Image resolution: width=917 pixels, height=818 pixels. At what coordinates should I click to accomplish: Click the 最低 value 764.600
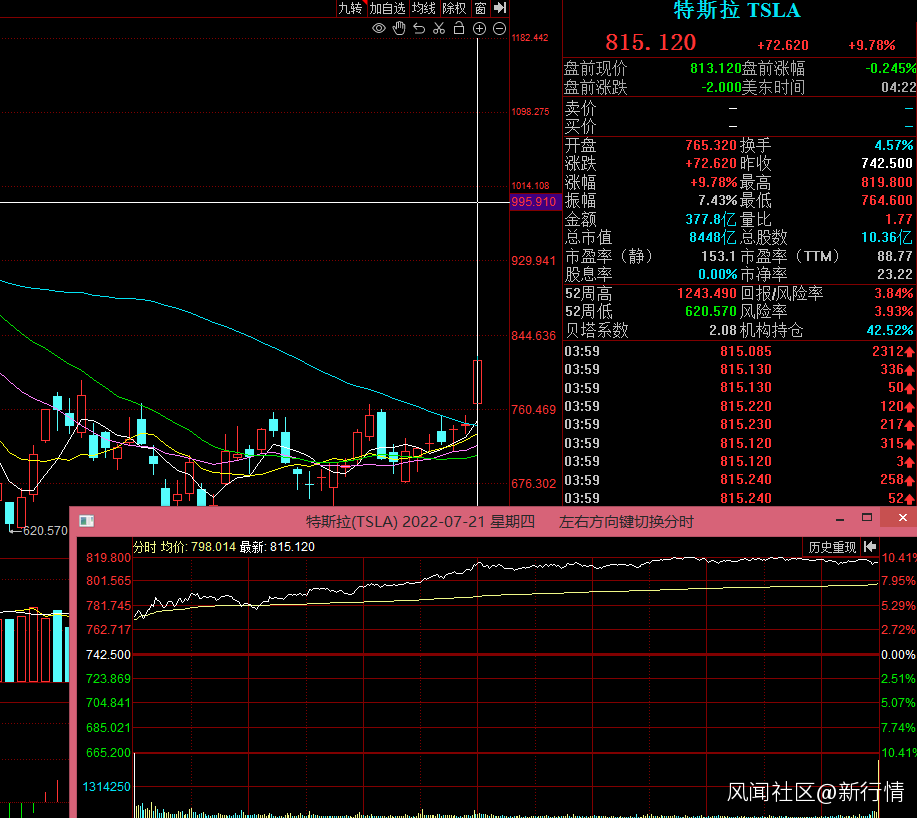click(887, 201)
